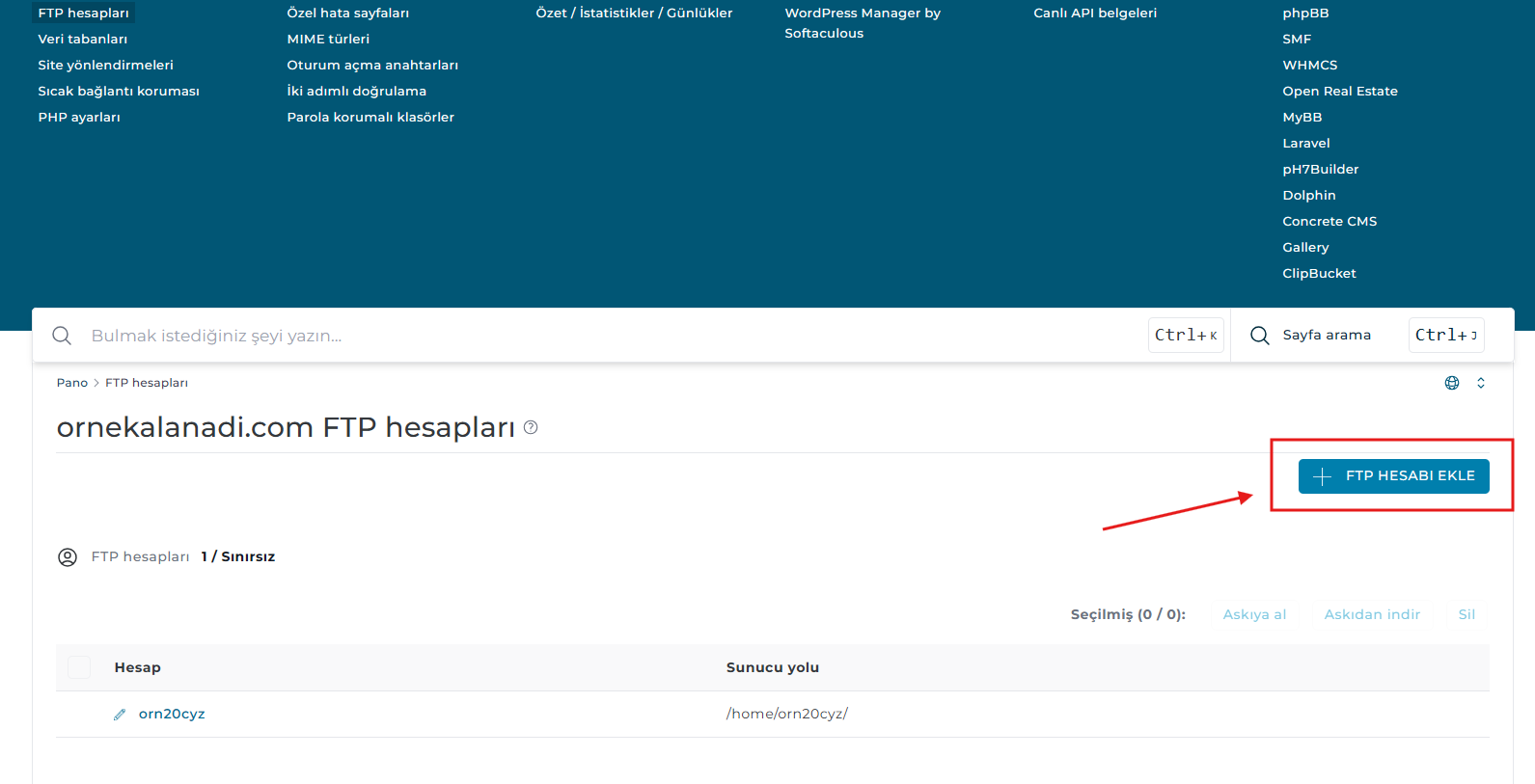Click the Askıya al action link

tap(1254, 614)
